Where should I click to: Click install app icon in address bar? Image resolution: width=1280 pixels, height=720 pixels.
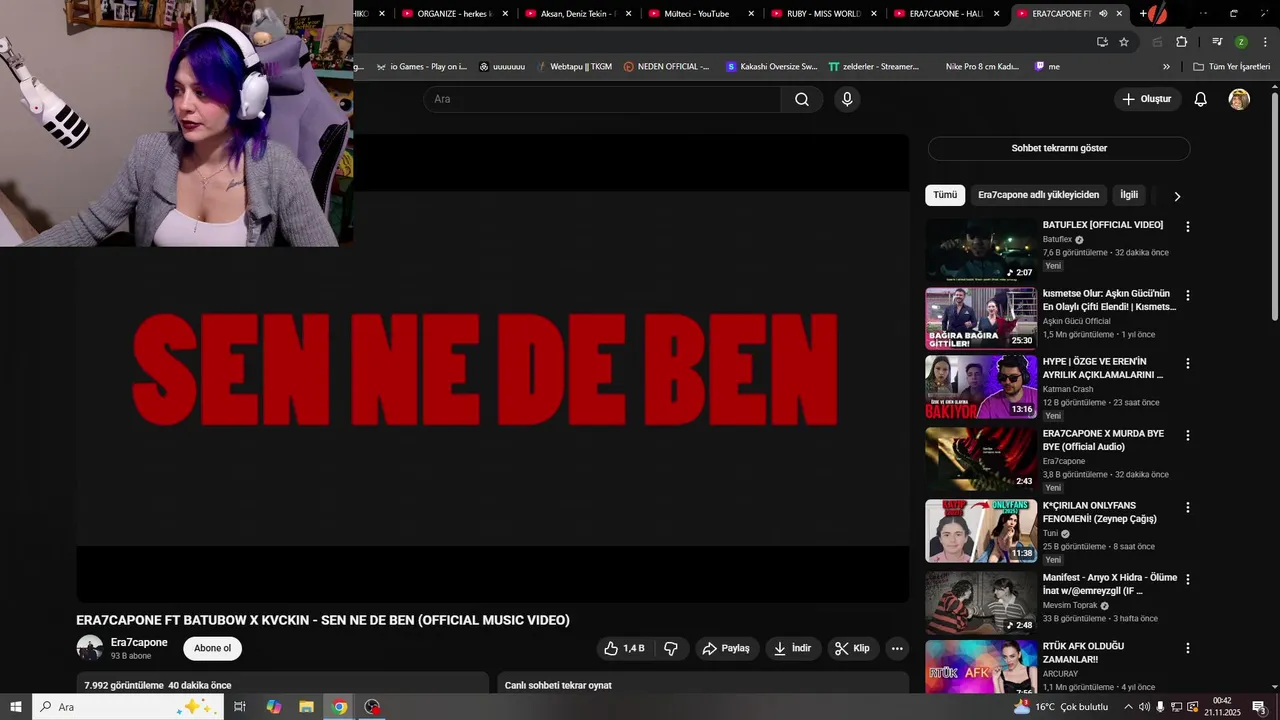[x=1102, y=42]
